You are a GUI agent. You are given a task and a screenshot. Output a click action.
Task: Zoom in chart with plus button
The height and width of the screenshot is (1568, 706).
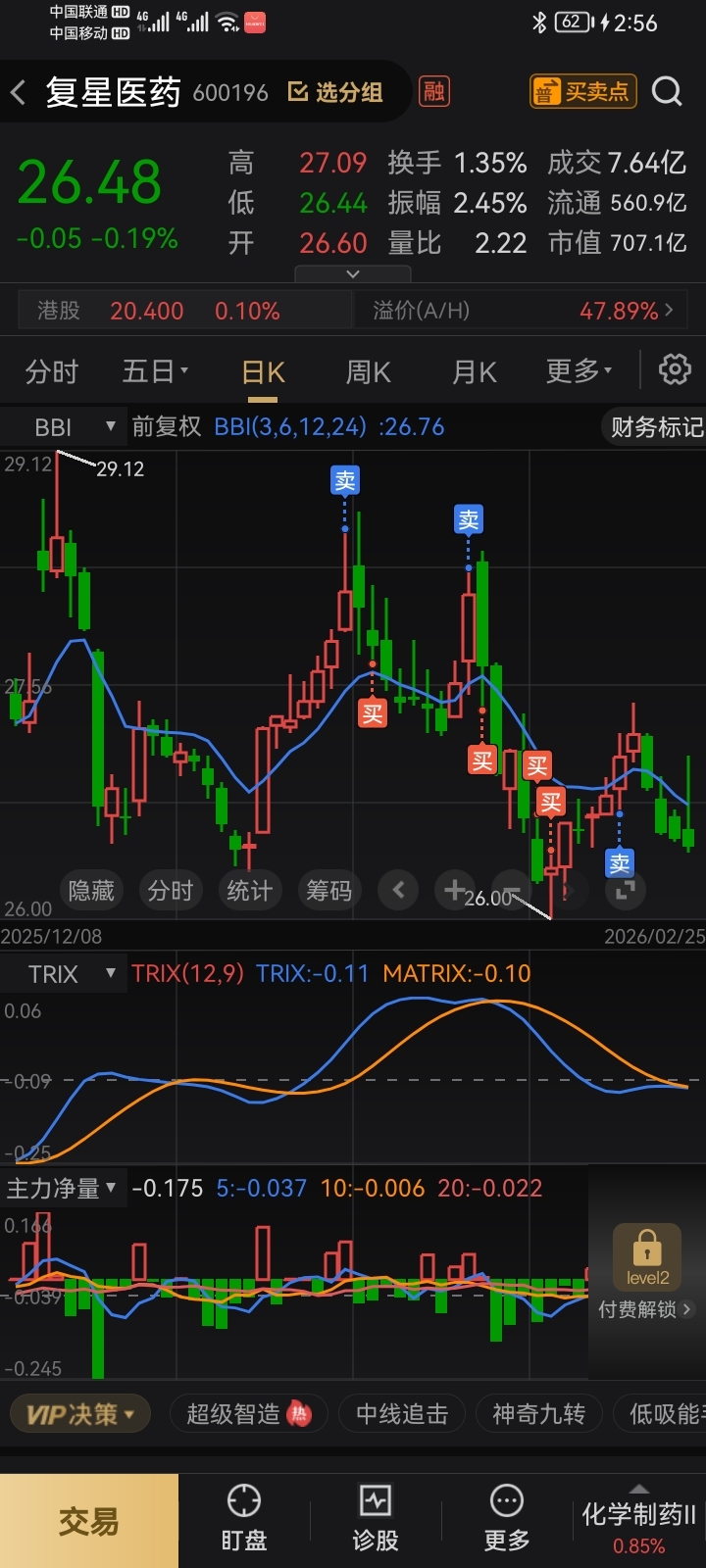click(454, 891)
